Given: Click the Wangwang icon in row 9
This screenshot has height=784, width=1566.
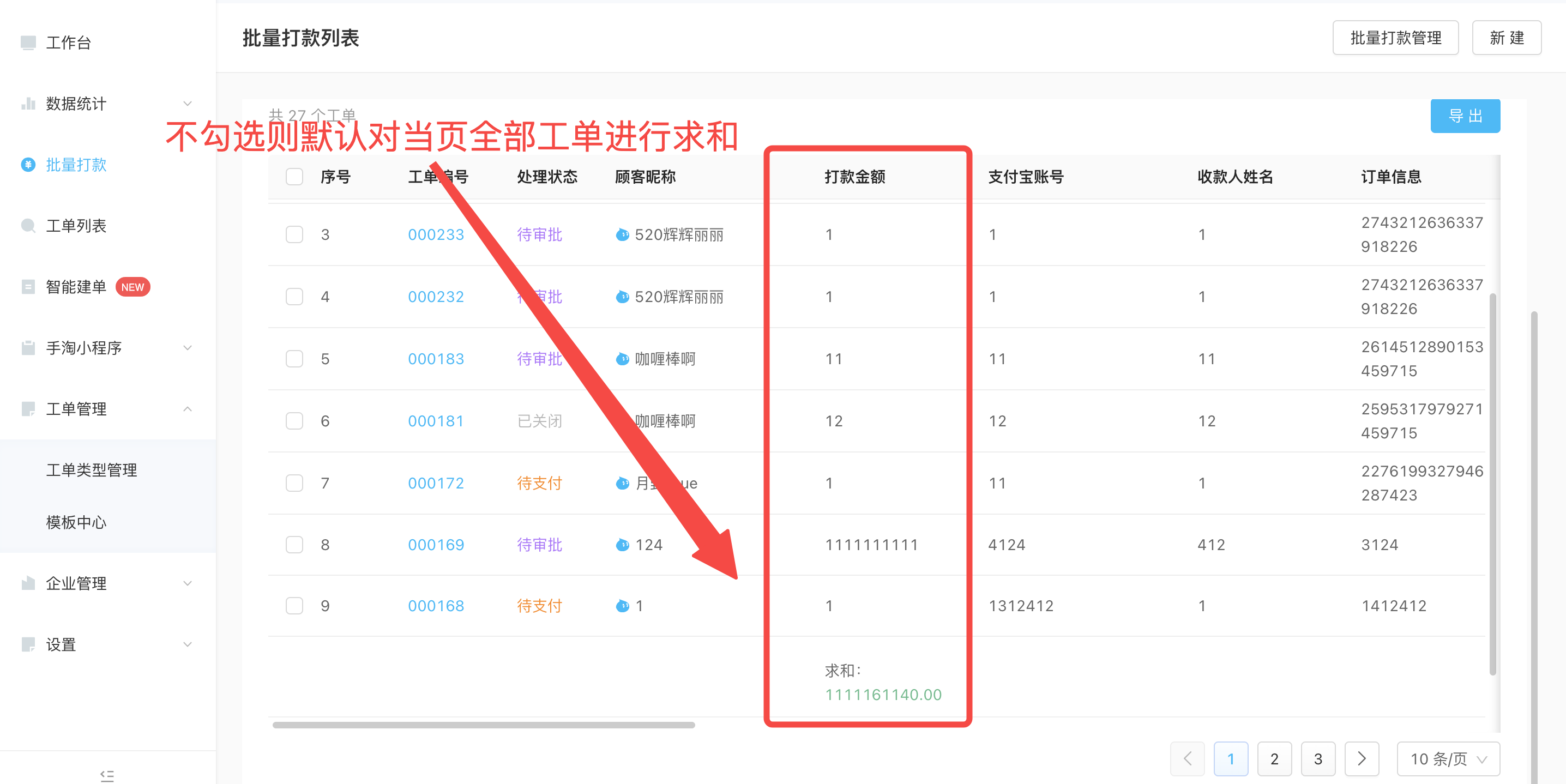Looking at the screenshot, I should (x=623, y=606).
